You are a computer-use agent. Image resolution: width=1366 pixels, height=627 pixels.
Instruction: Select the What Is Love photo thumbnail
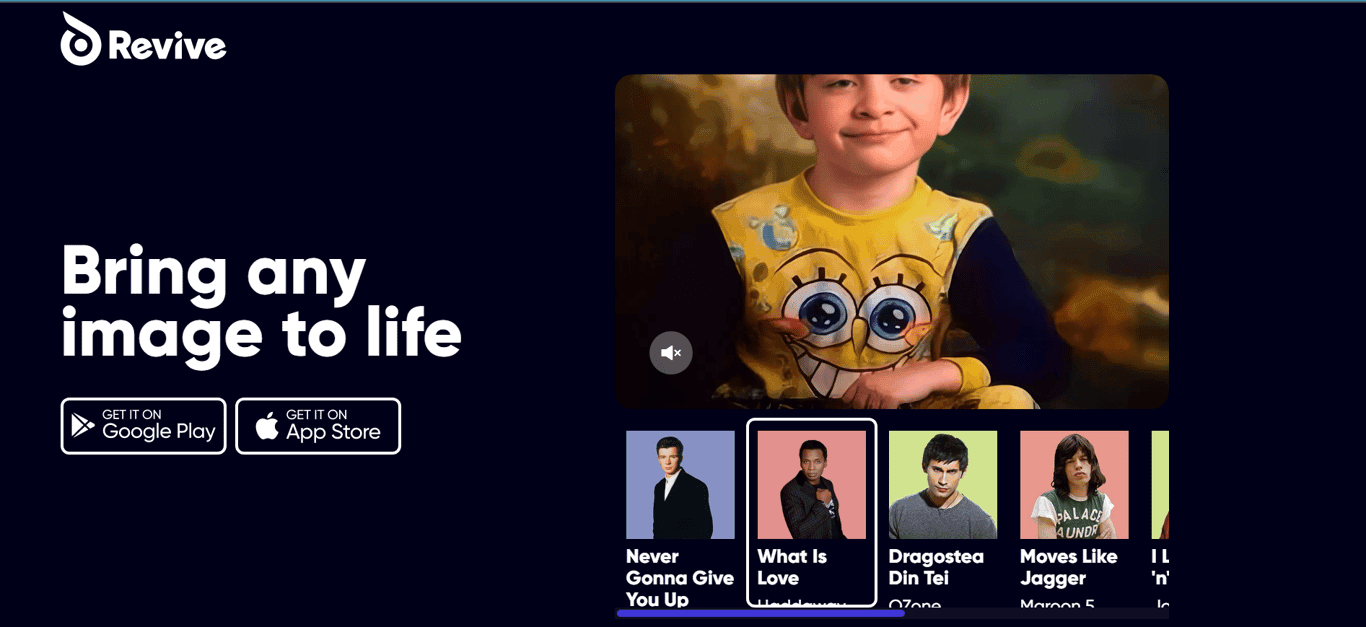click(x=812, y=485)
